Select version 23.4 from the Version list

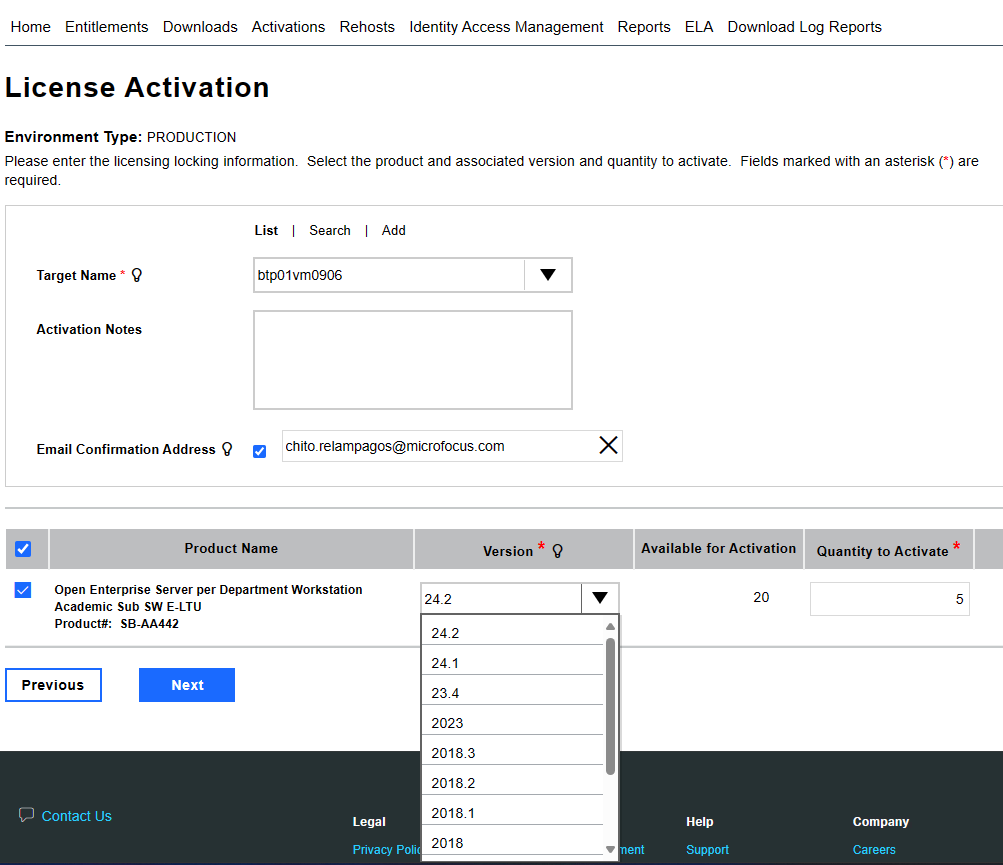click(445, 692)
